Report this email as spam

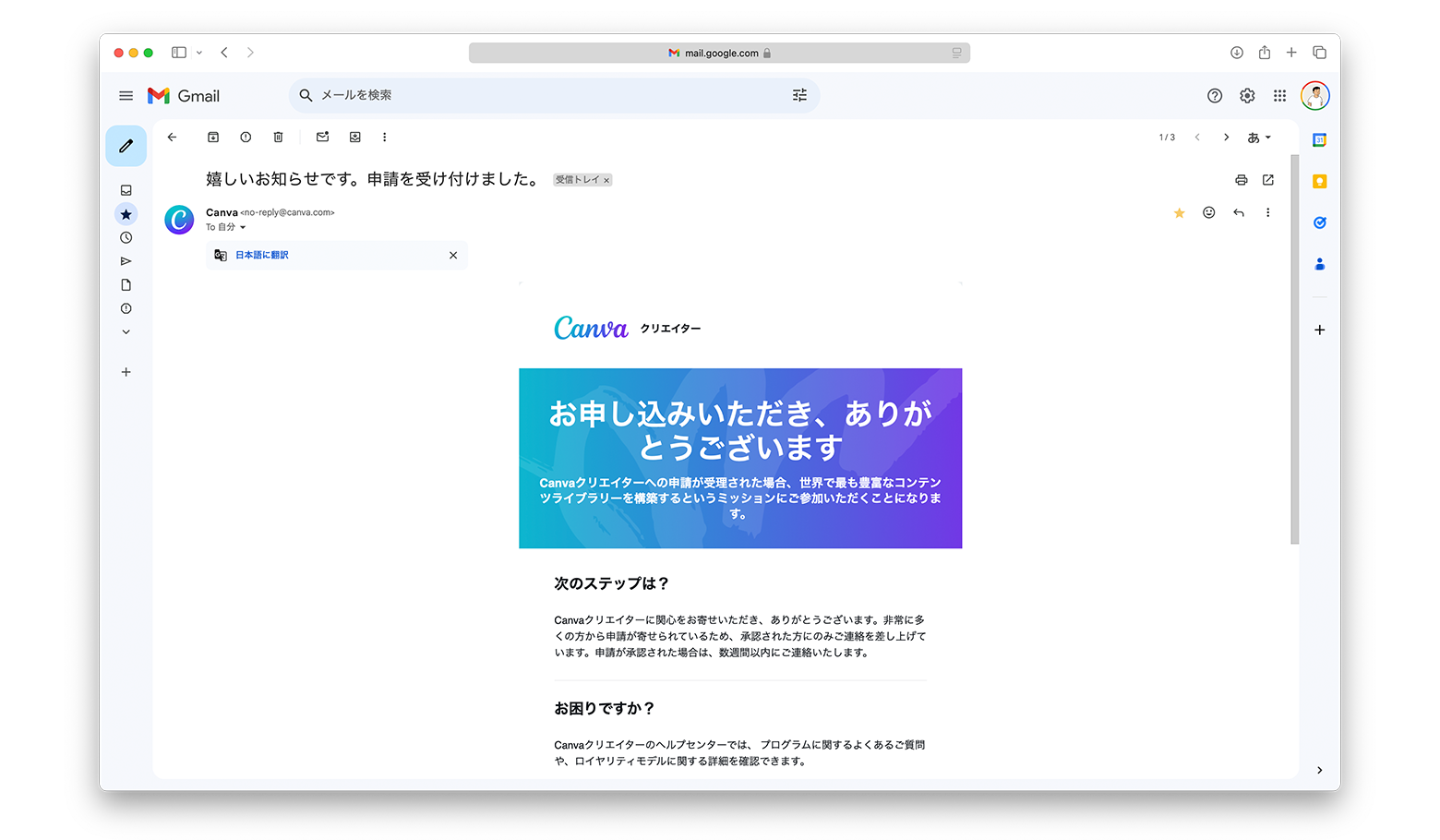(246, 138)
